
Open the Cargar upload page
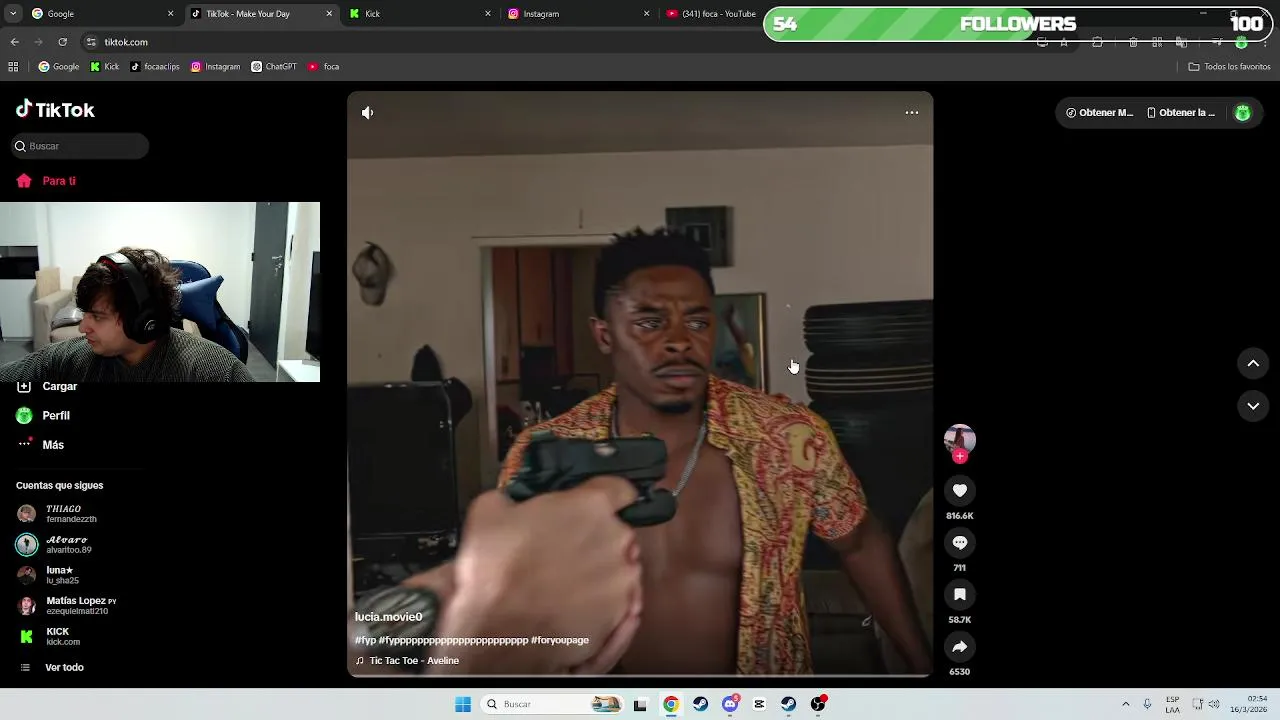(47, 386)
